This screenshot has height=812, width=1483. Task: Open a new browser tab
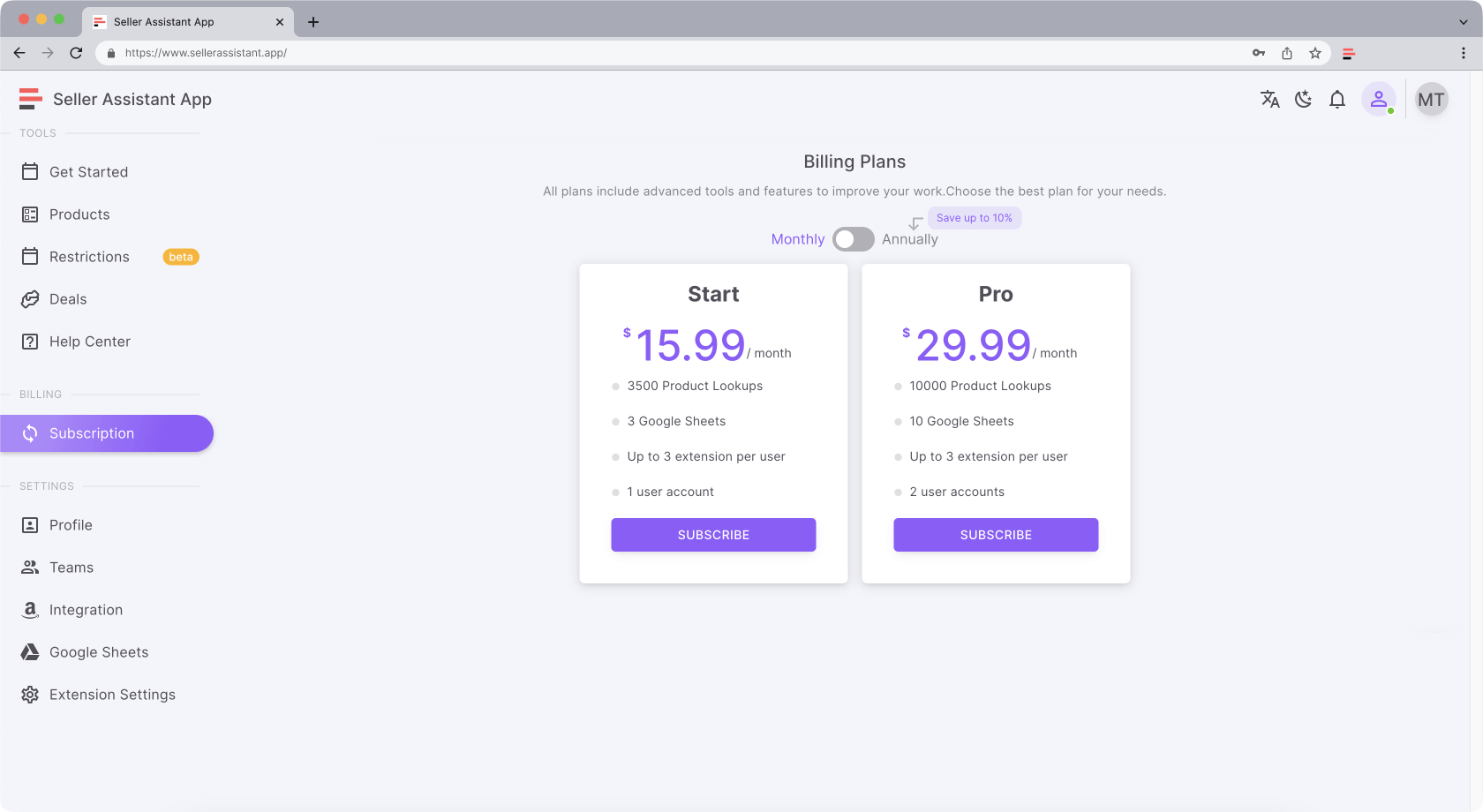pos(312,21)
